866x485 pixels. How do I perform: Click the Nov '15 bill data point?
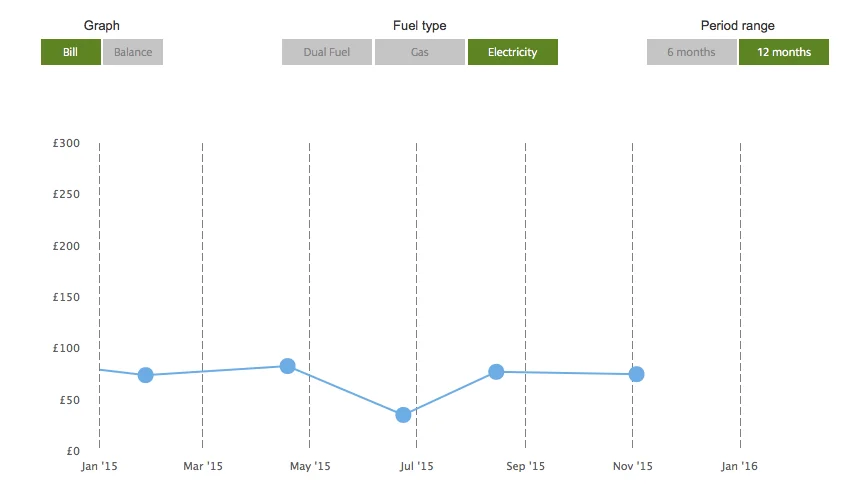[636, 374]
